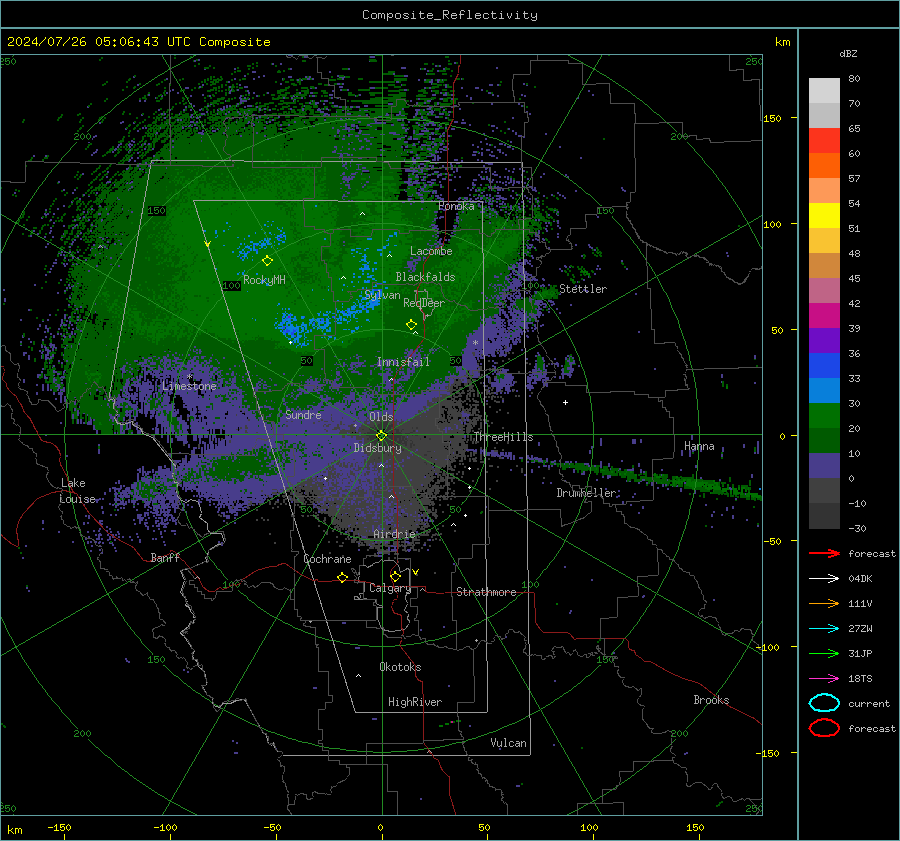This screenshot has height=841, width=900.
Task: Click the HighRiver town label
Action: 415,702
